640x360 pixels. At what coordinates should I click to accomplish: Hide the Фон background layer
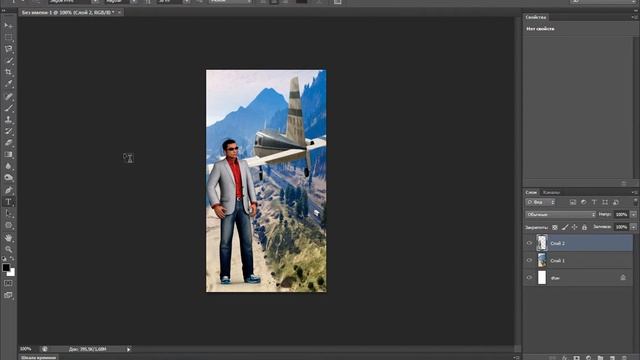click(529, 278)
